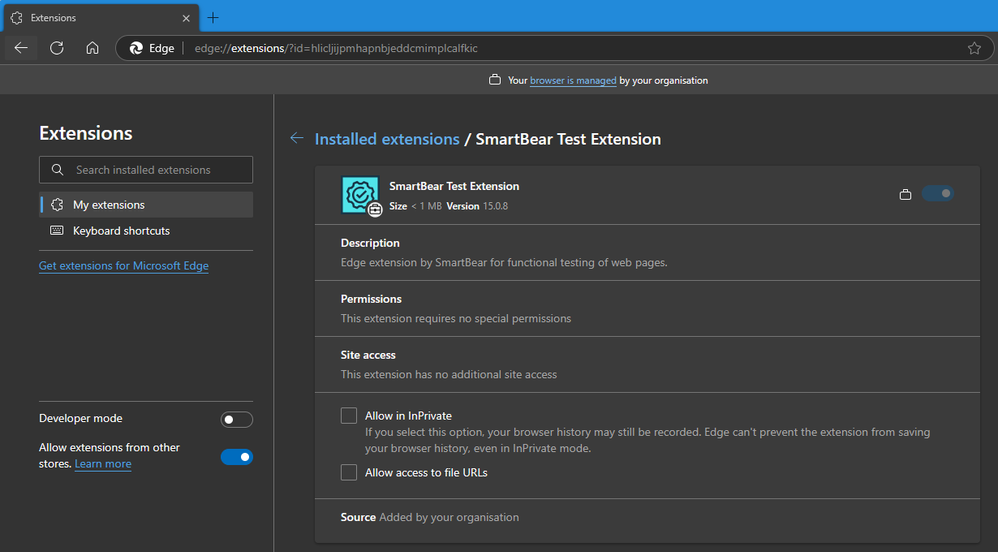Click the Keyboard shortcuts keyboard icon
The image size is (998, 552).
57,230
